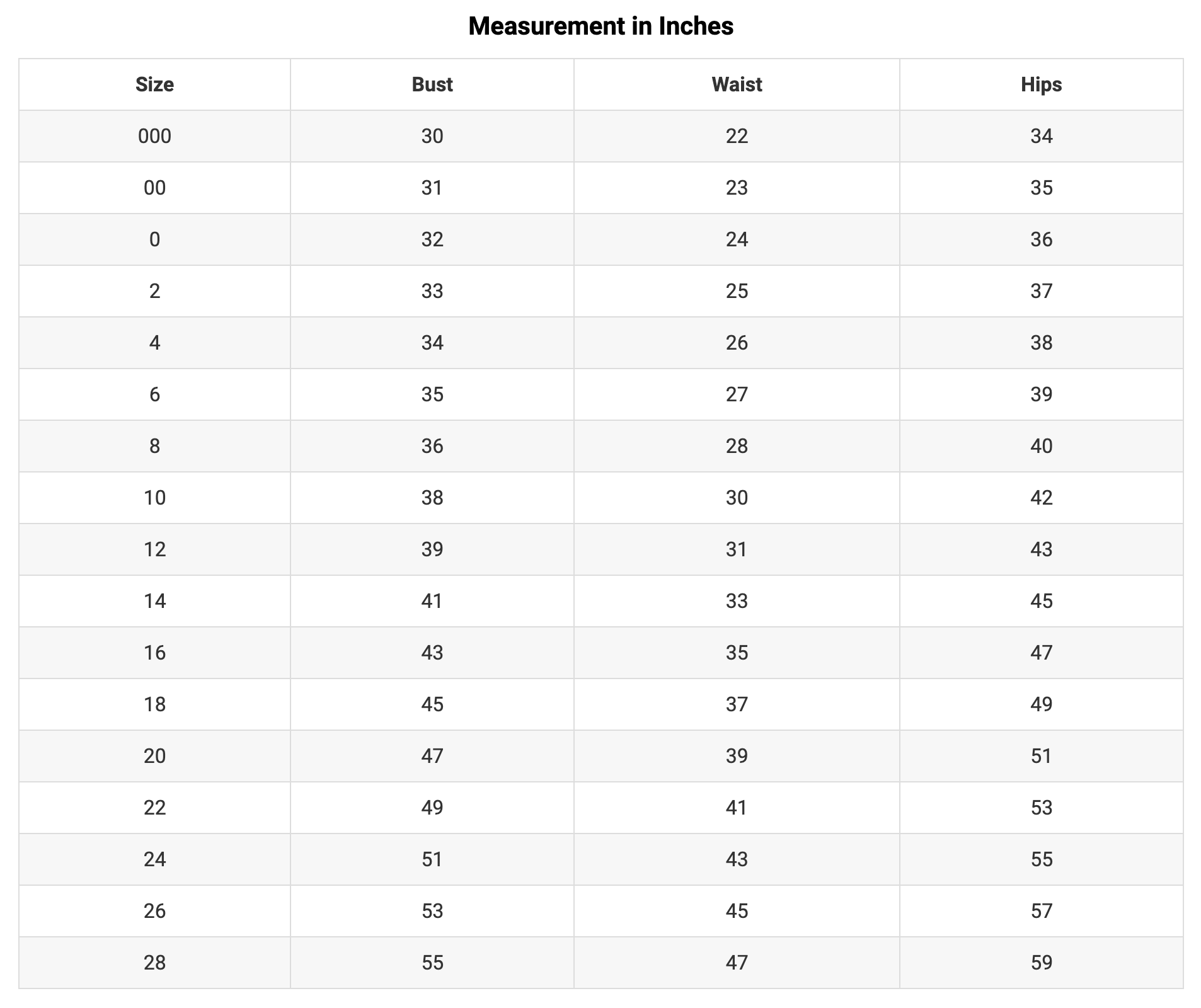1201x1008 pixels.
Task: Select the size 00 row label
Action: tap(154, 188)
